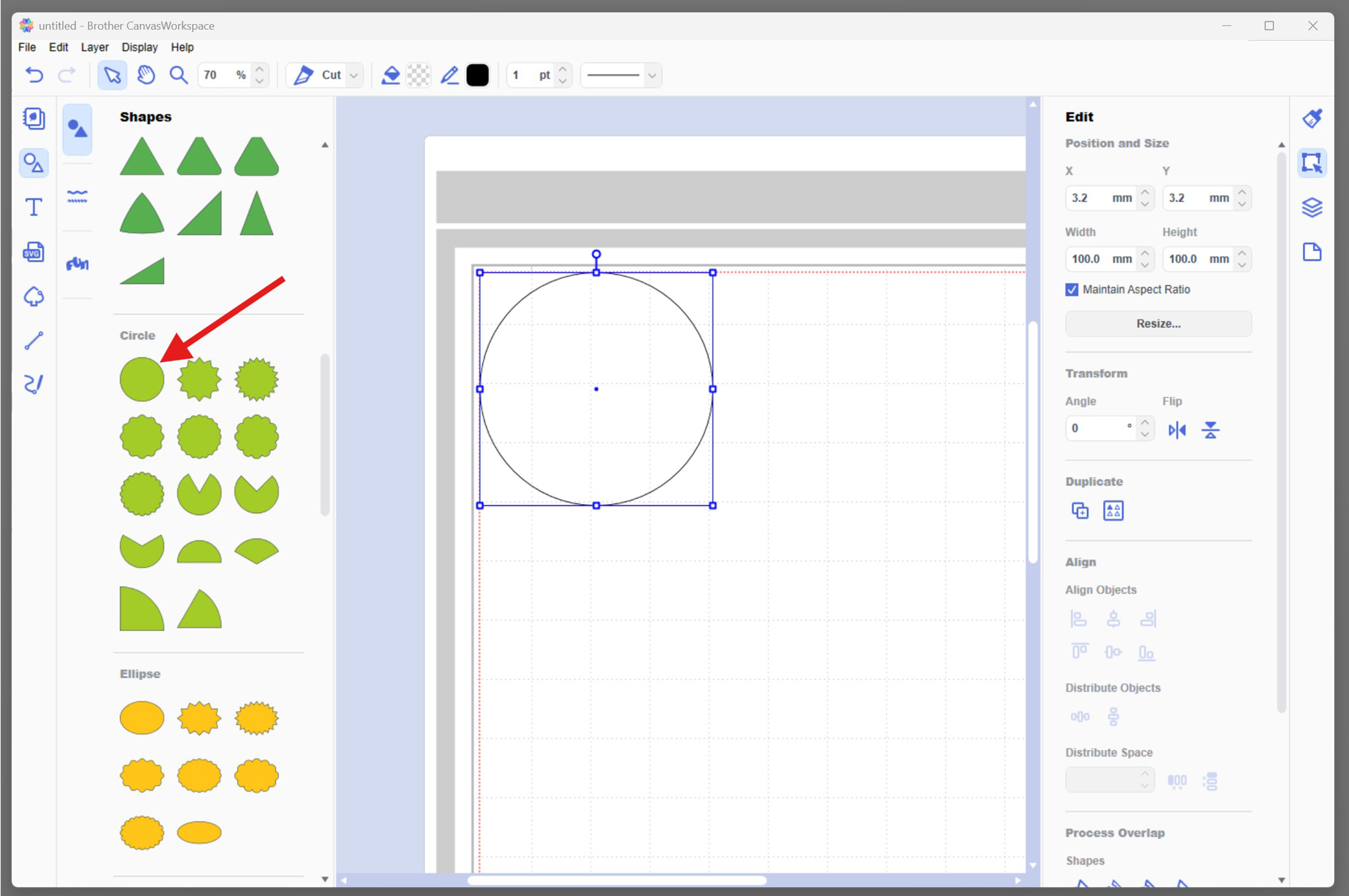Activate the Pan hand tool

pos(146,75)
